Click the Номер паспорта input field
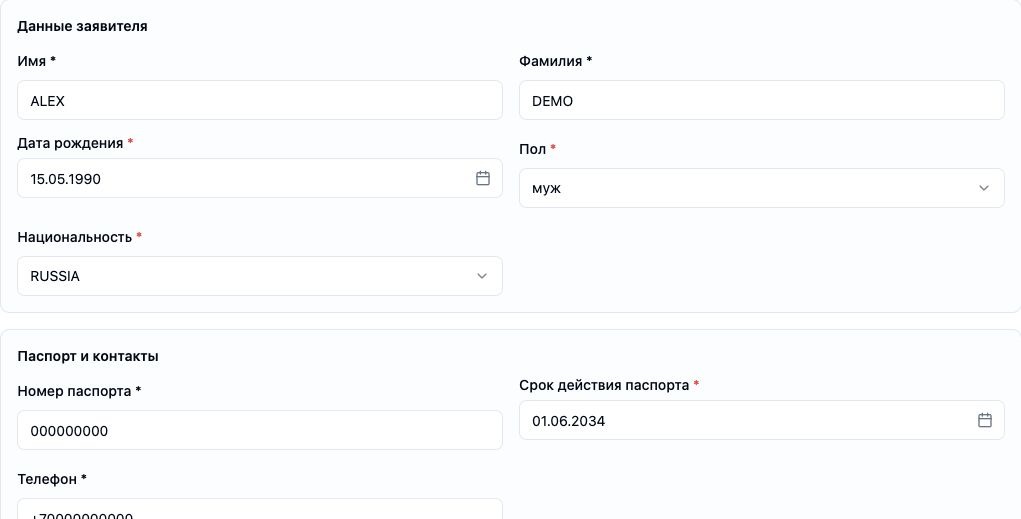The width and height of the screenshot is (1021, 519). (260, 430)
